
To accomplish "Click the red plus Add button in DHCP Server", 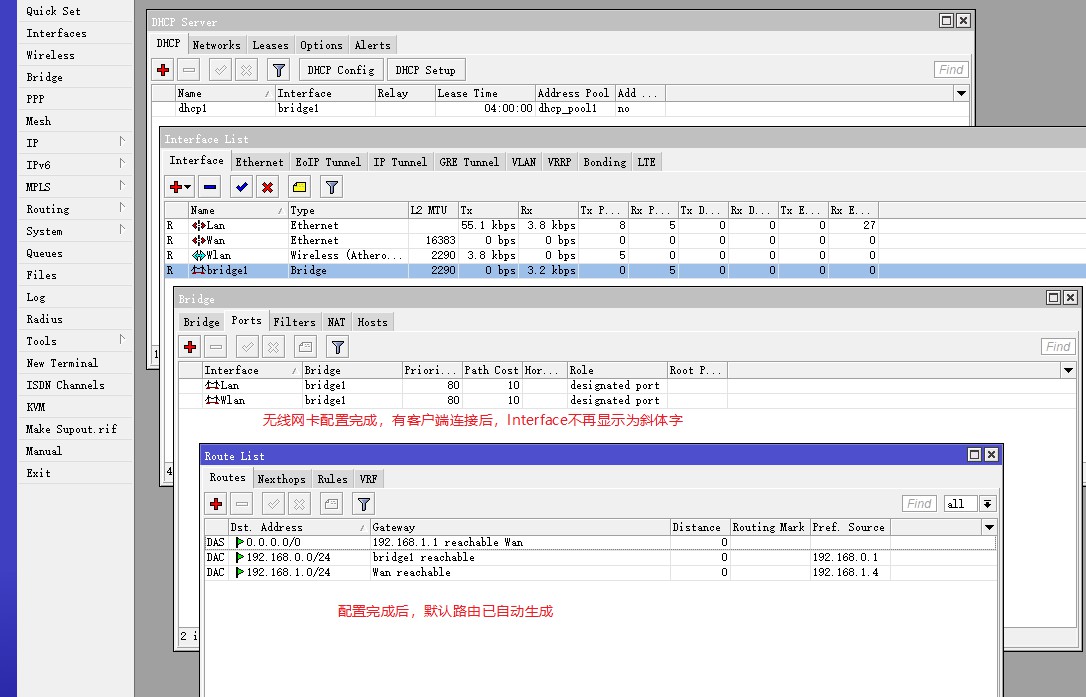I will tap(163, 70).
